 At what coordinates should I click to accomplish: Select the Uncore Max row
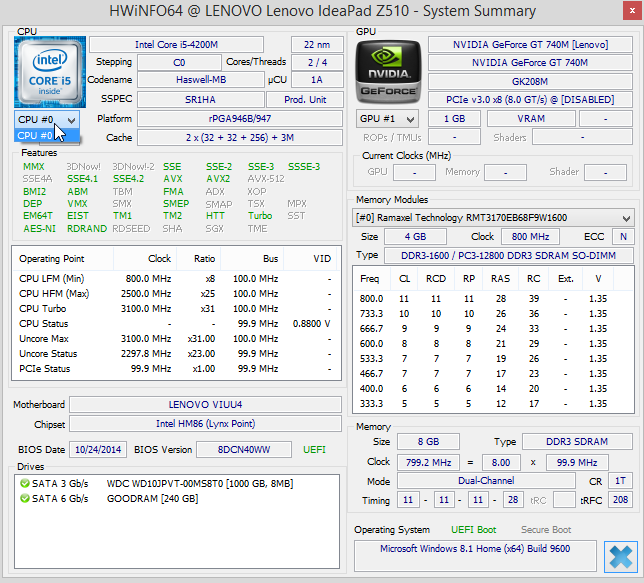point(175,339)
